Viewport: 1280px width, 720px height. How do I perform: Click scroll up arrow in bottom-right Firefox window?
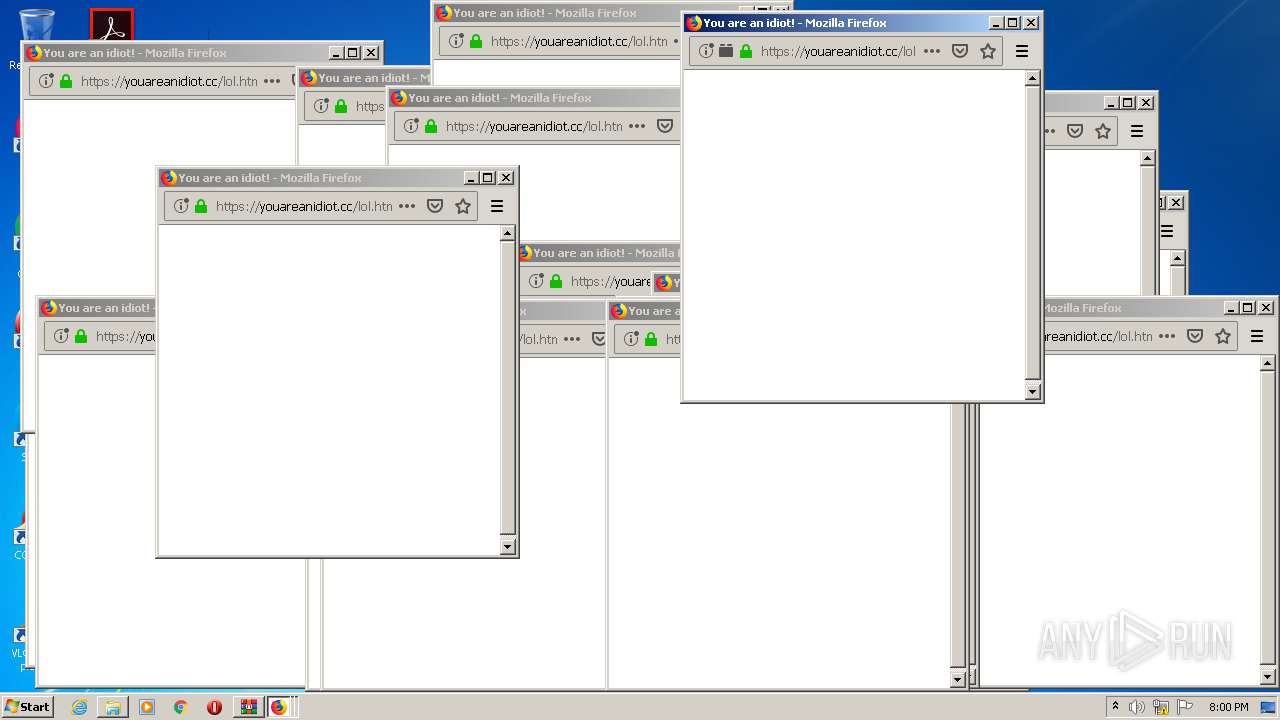coord(1267,363)
